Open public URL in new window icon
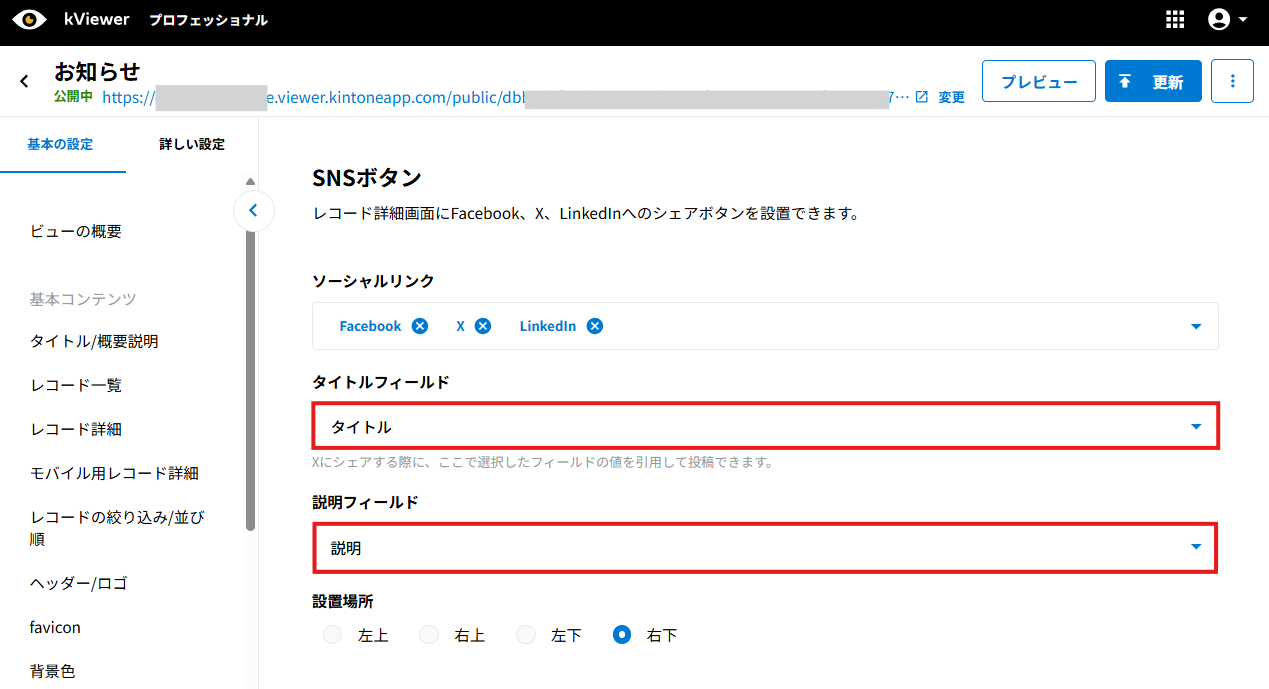The width and height of the screenshot is (1269, 689). pyautogui.click(x=922, y=97)
